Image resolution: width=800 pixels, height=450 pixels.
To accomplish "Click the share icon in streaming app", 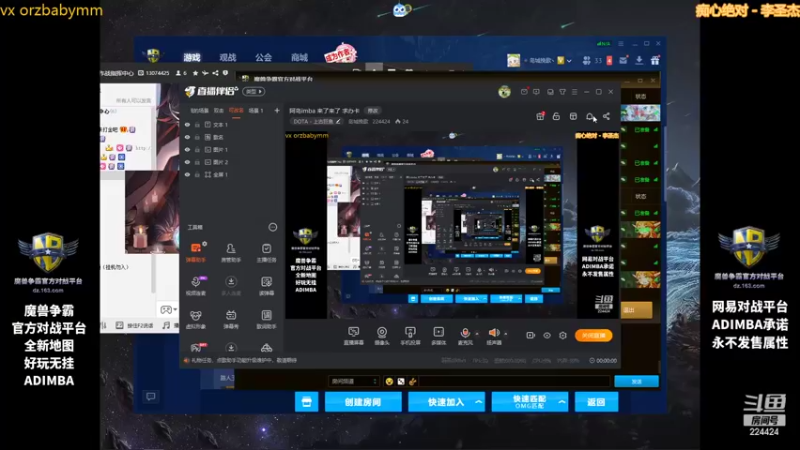I will click(606, 116).
